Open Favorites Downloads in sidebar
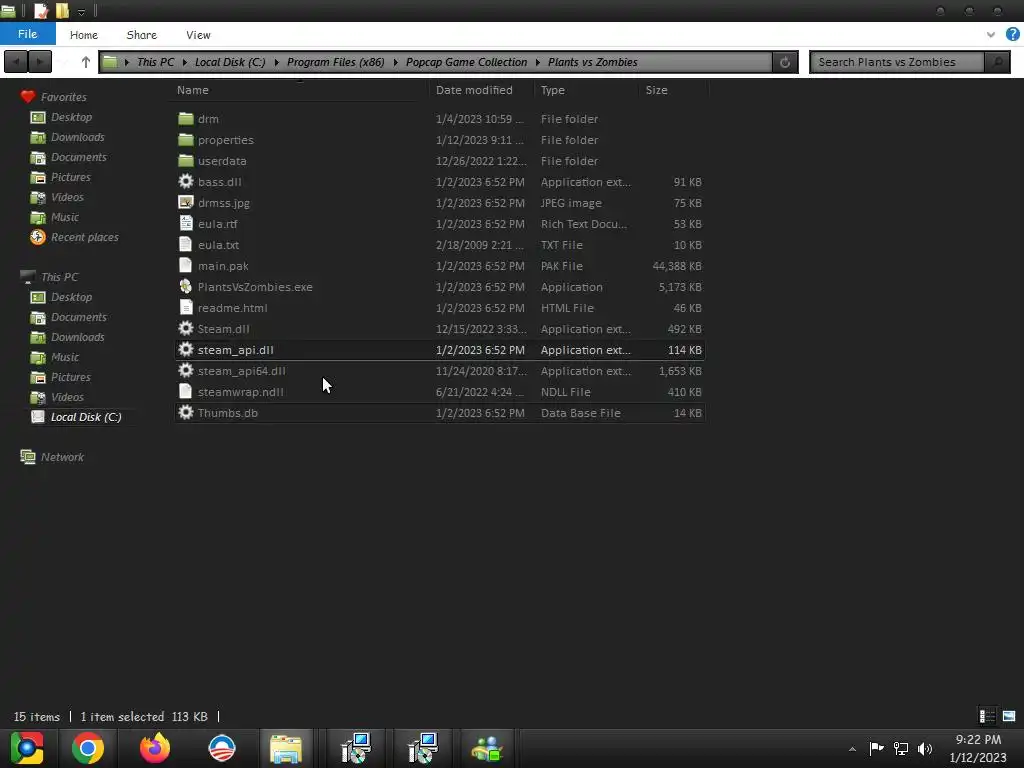The image size is (1024, 768). (78, 137)
